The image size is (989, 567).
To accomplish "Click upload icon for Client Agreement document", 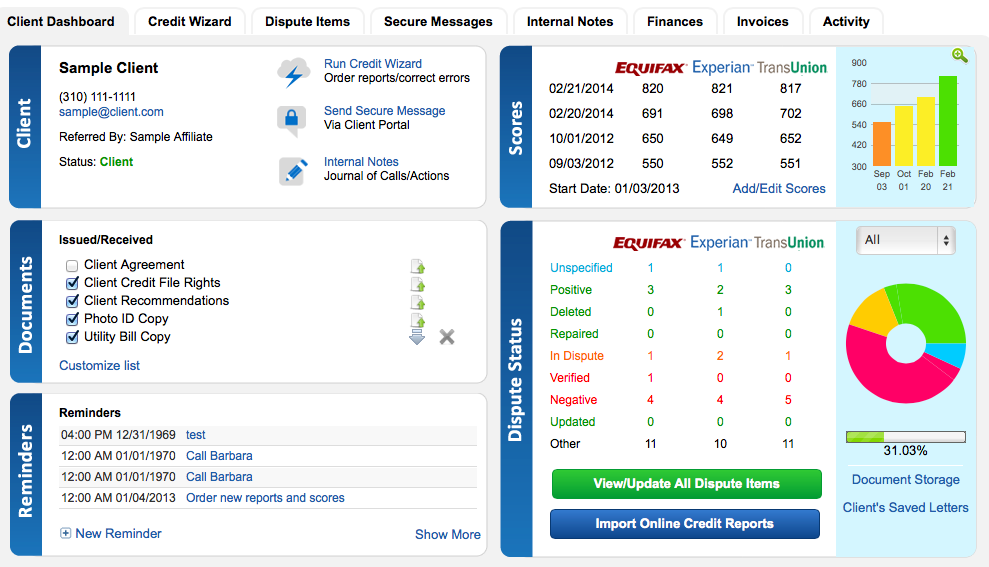I will point(418,266).
